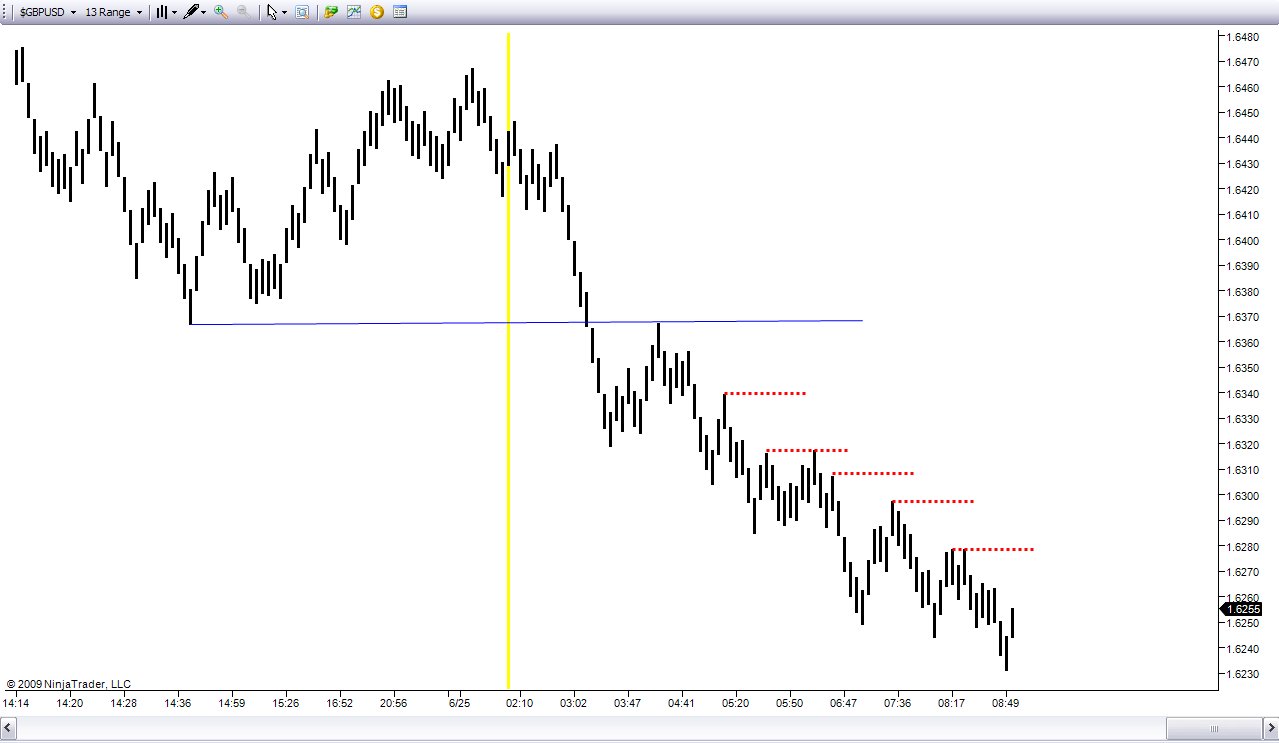This screenshot has height=743, width=1279.
Task: Select the red dotted line near 1.6298
Action: point(933,500)
